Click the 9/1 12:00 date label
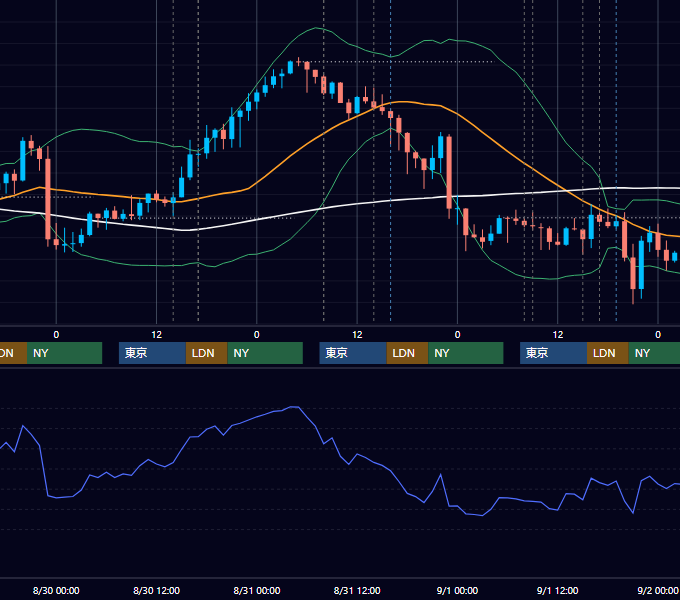This screenshot has width=680, height=600. coord(557,590)
